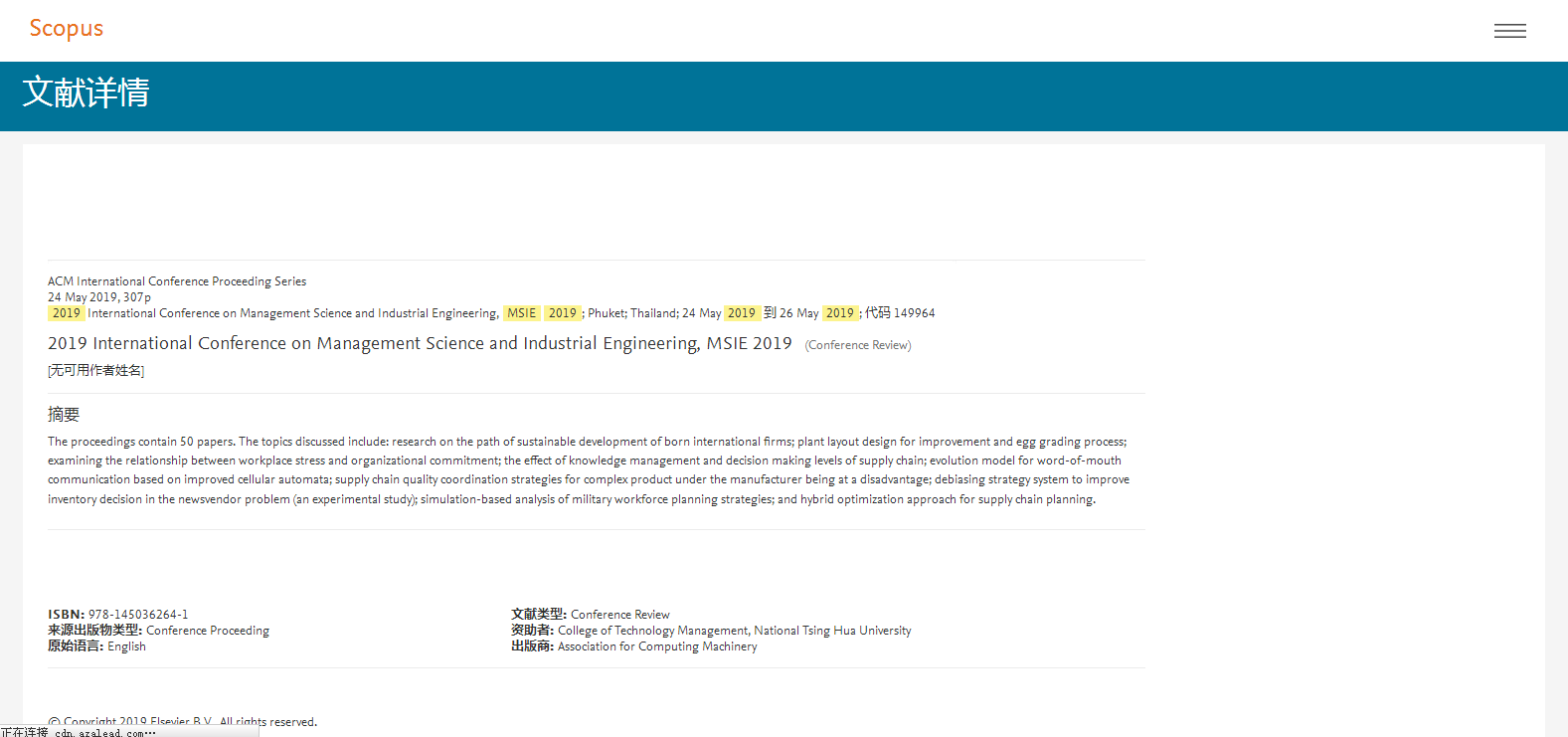Screen dimensions: 1568x737
Task: Click the 资助者 'College of Technology Management' value
Action: [x=735, y=631]
